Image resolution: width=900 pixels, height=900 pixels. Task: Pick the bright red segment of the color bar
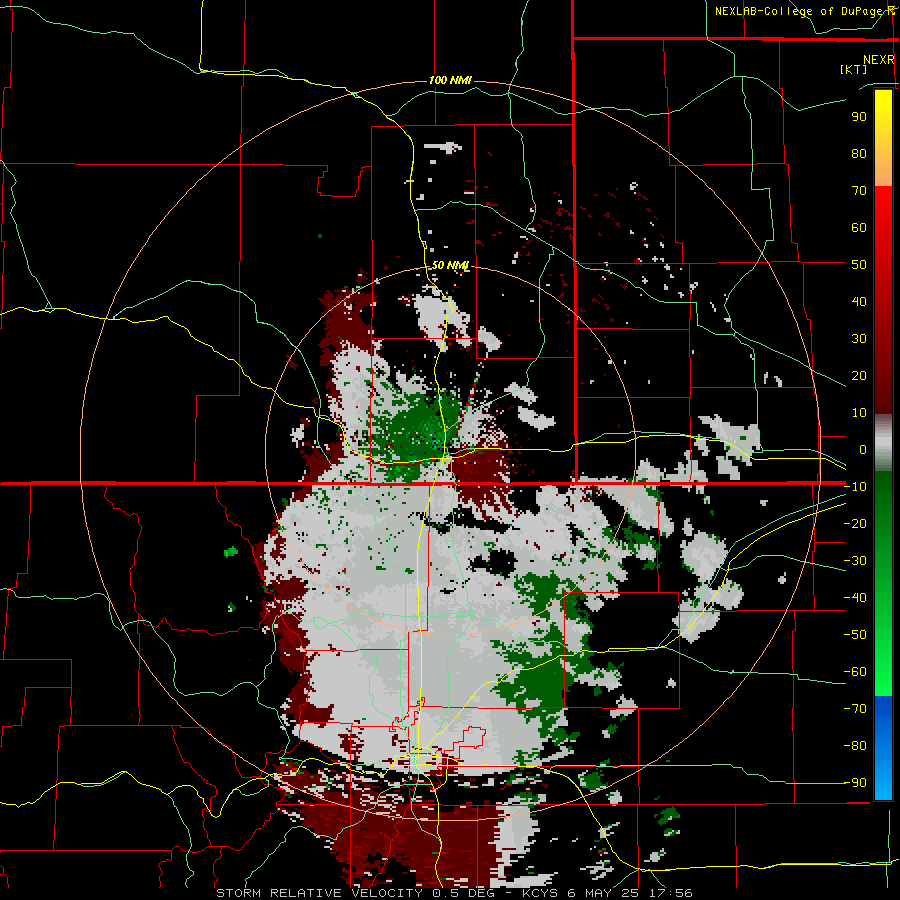point(883,230)
